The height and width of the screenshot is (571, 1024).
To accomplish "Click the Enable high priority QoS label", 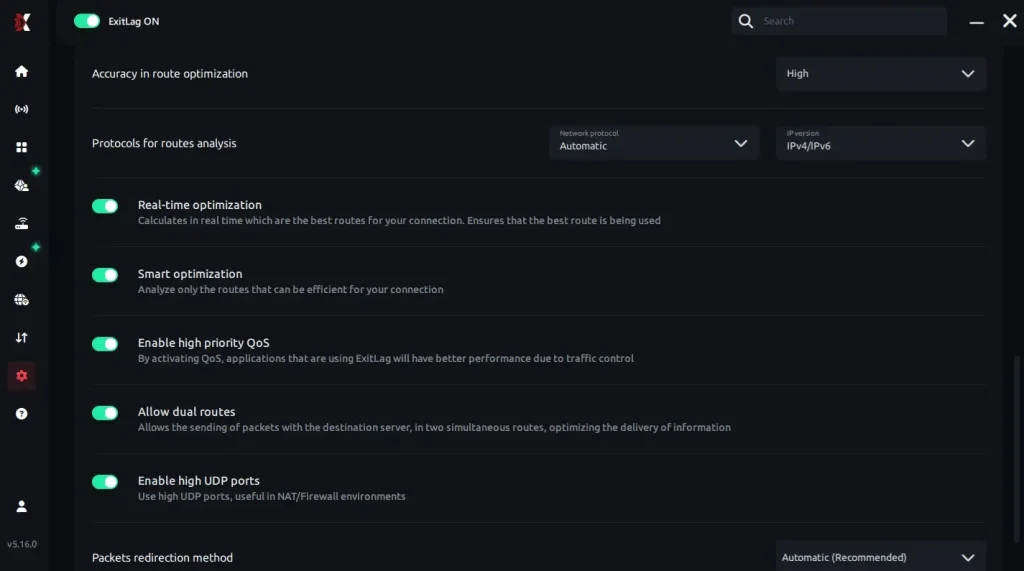I will pyautogui.click(x=203, y=343).
